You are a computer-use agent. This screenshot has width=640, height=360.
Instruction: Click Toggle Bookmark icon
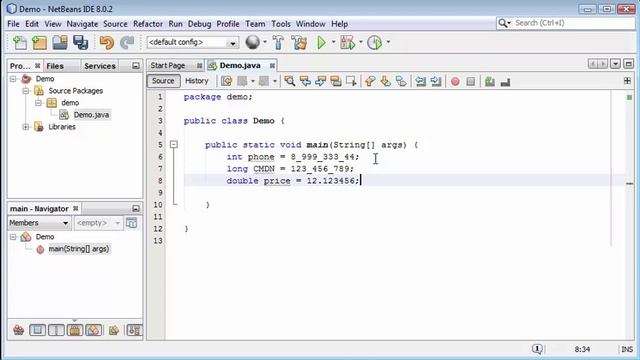click(401, 81)
